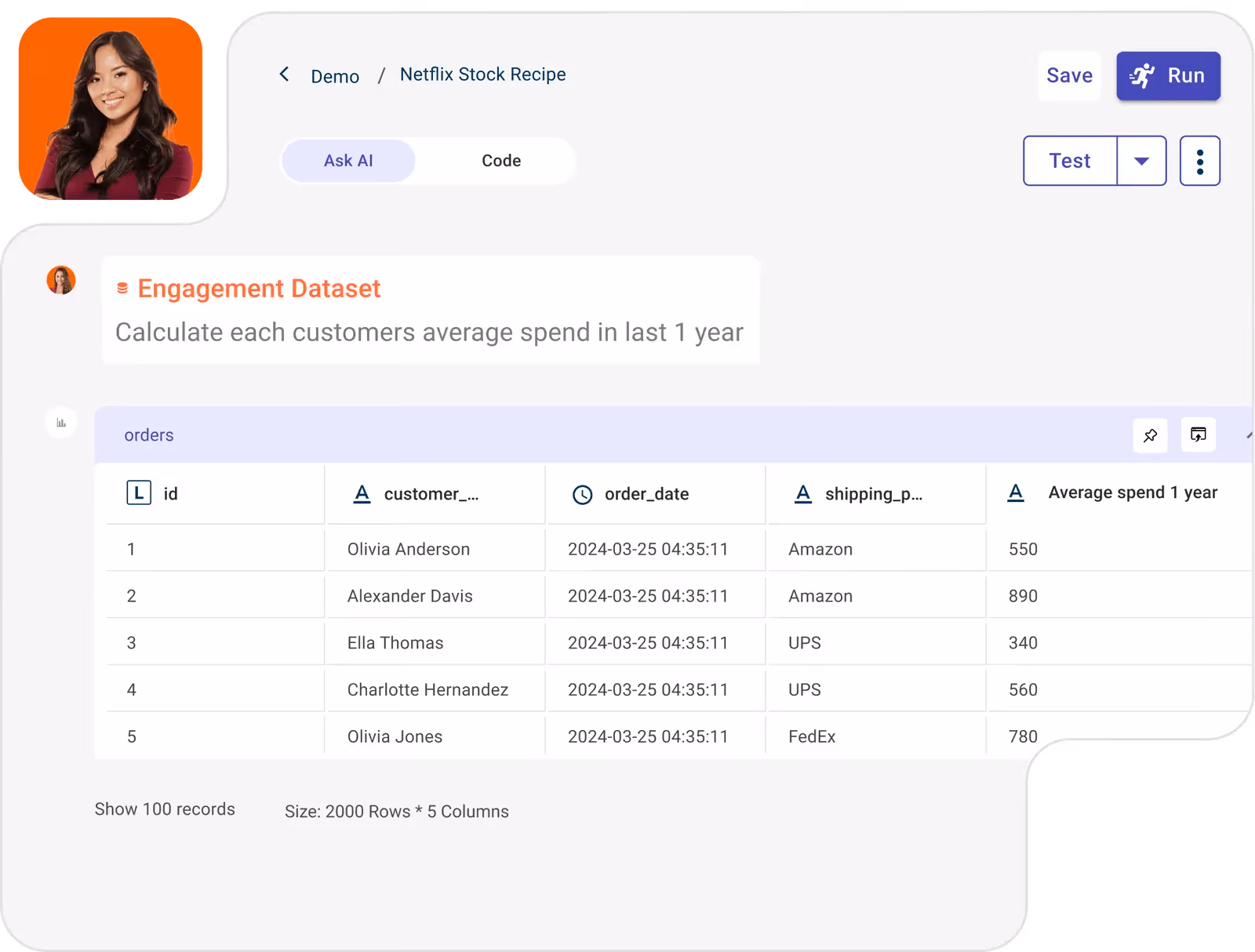Click Show 100 records

[x=165, y=809]
